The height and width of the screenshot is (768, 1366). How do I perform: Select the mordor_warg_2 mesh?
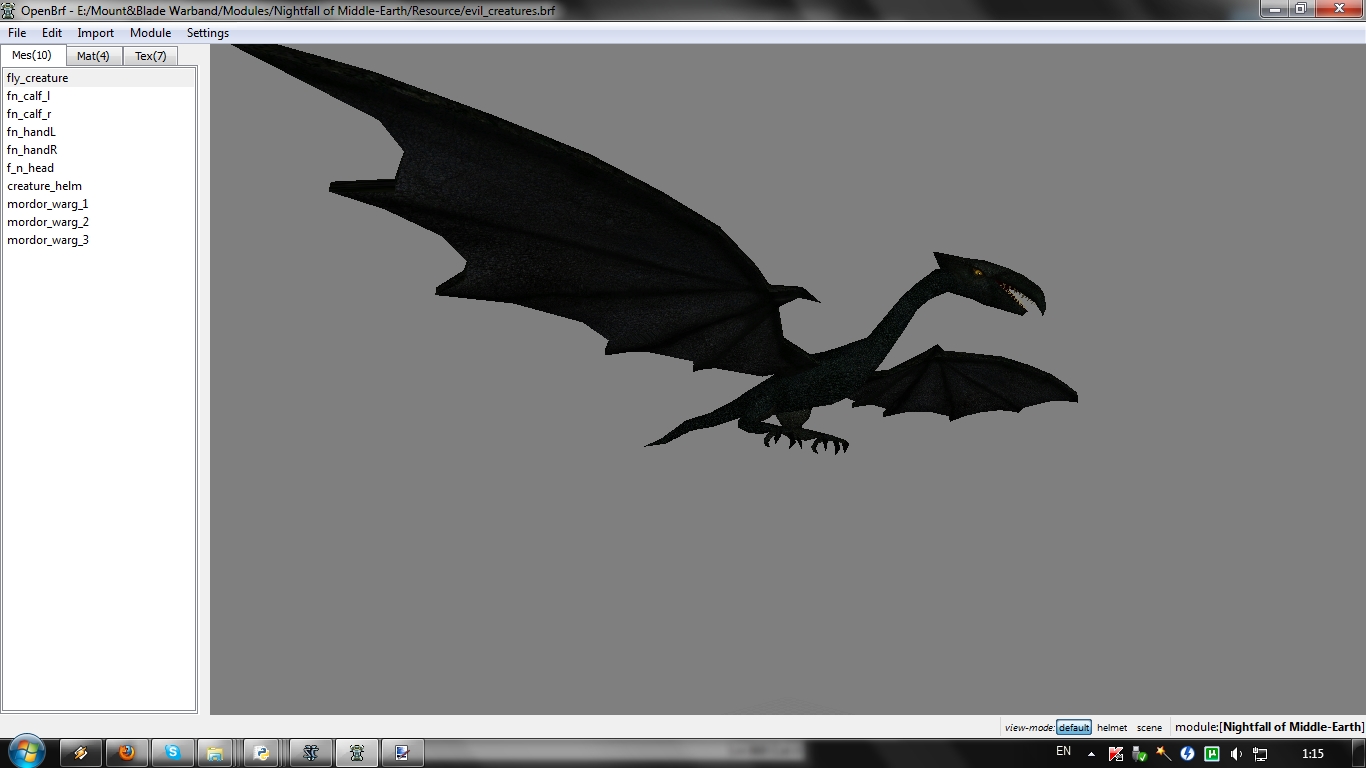pyautogui.click(x=99, y=222)
